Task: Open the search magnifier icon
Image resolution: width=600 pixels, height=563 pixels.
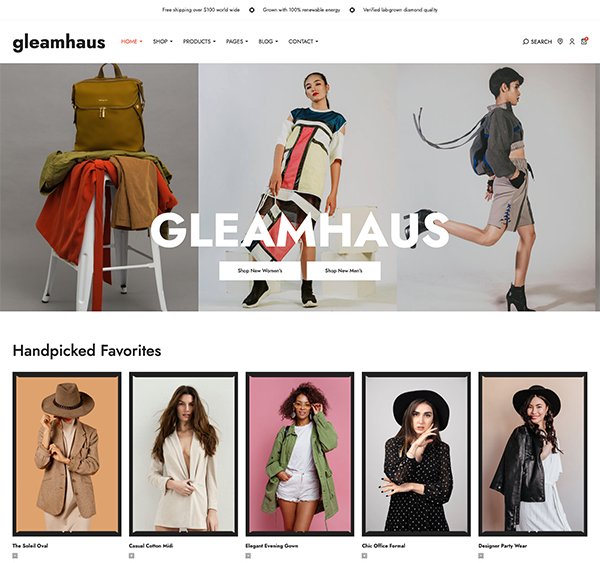Action: tap(525, 41)
